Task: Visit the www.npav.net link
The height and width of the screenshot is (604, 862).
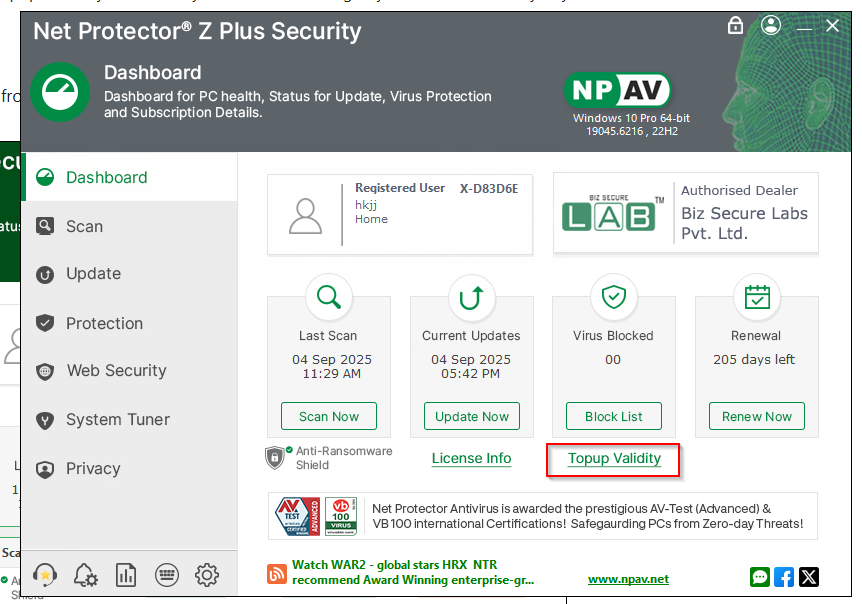Action: 628,579
